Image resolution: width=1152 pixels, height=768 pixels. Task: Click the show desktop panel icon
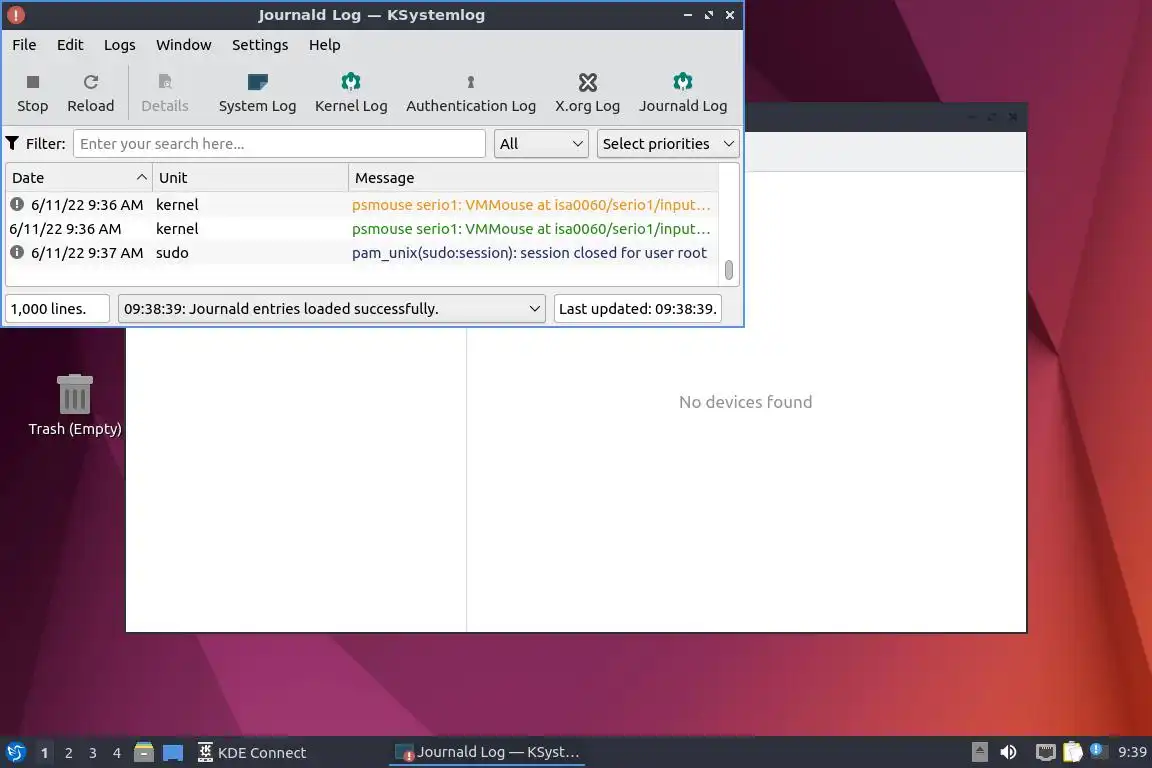pos(173,753)
